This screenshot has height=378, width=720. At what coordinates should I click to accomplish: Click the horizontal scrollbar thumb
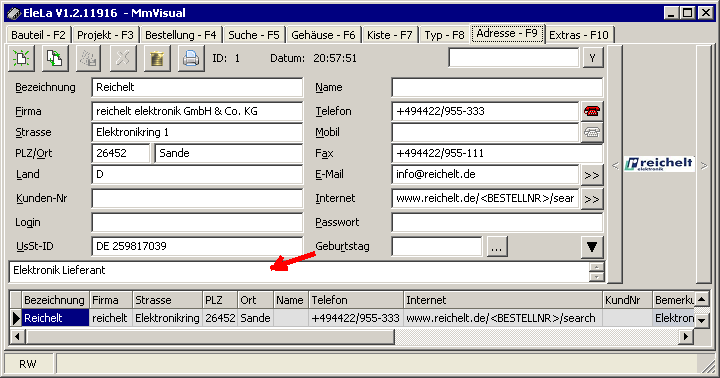(210, 337)
